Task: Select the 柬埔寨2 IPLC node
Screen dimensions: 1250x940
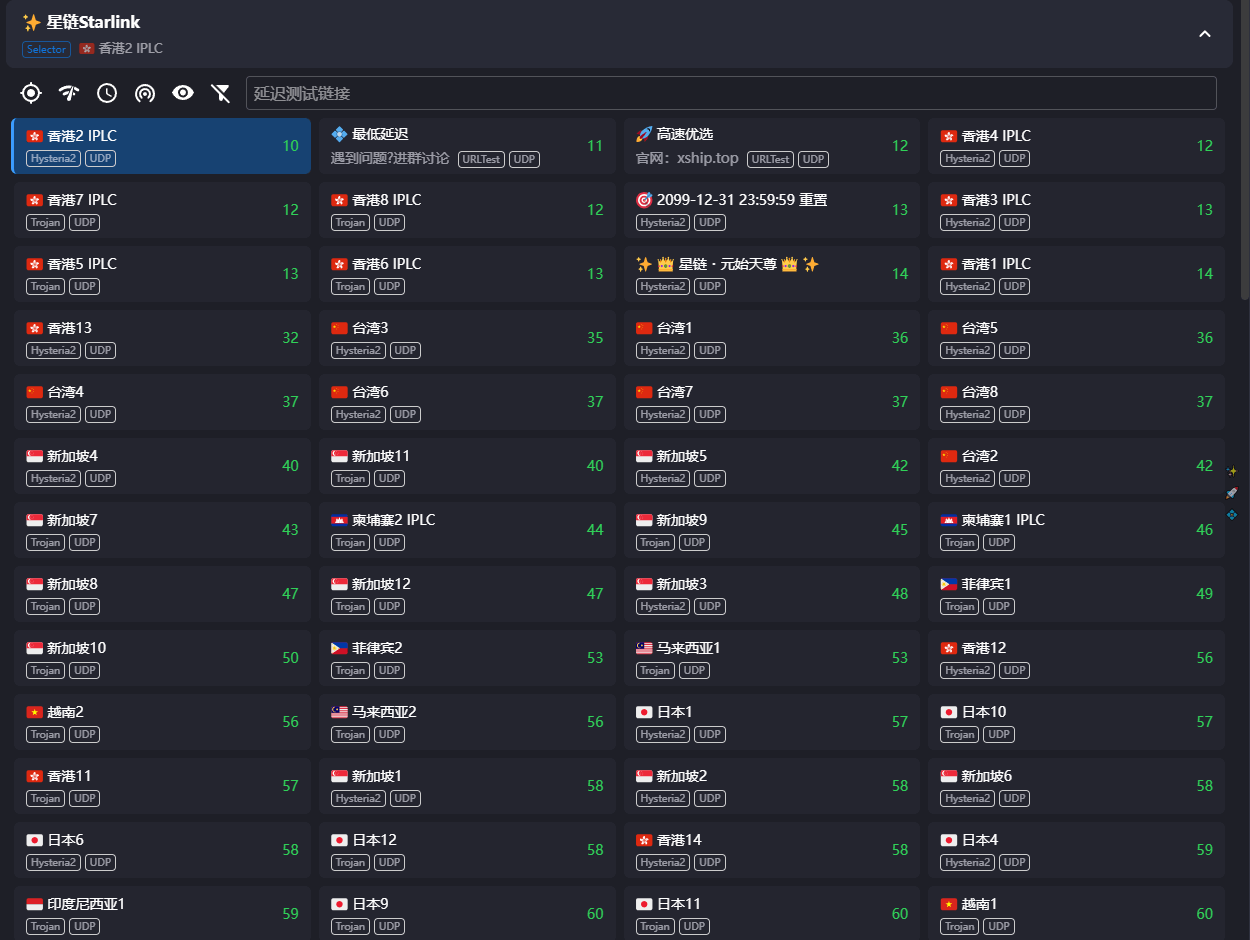Action: pos(467,530)
